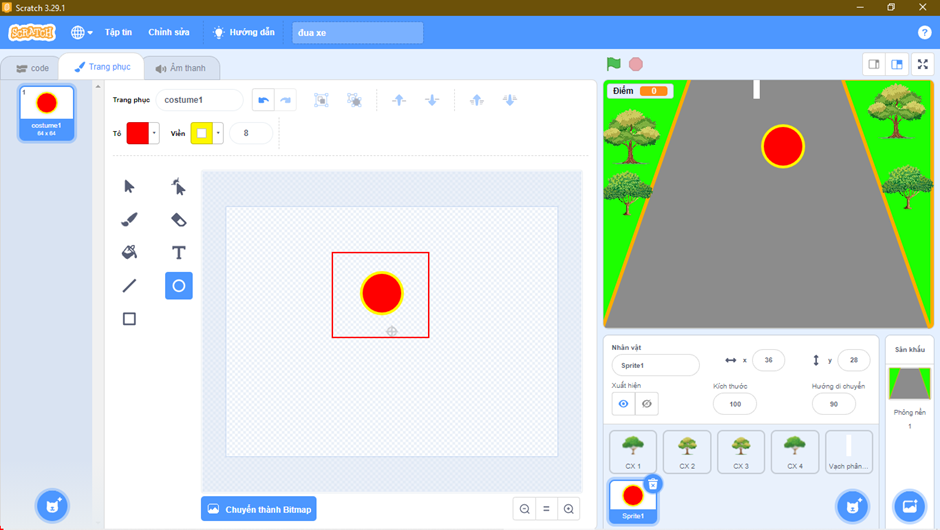Pick the Text tool
The height and width of the screenshot is (530, 940).
pos(179,252)
